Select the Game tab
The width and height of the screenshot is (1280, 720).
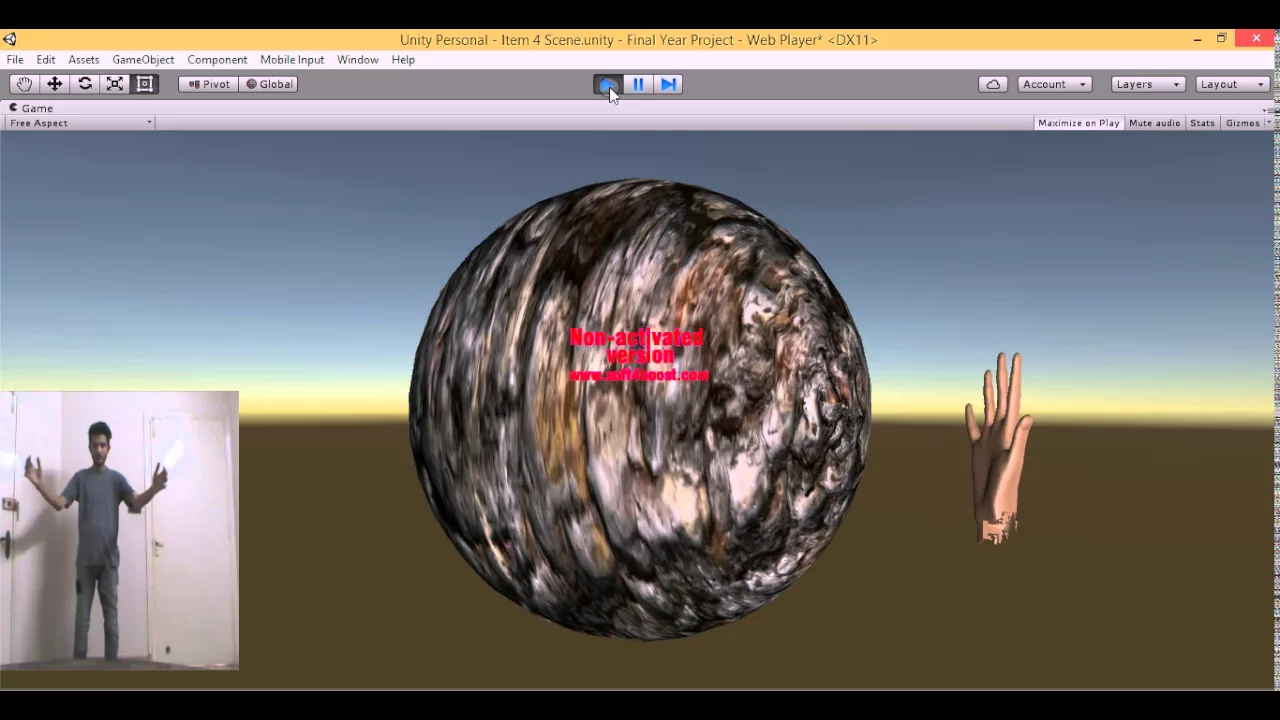31,108
